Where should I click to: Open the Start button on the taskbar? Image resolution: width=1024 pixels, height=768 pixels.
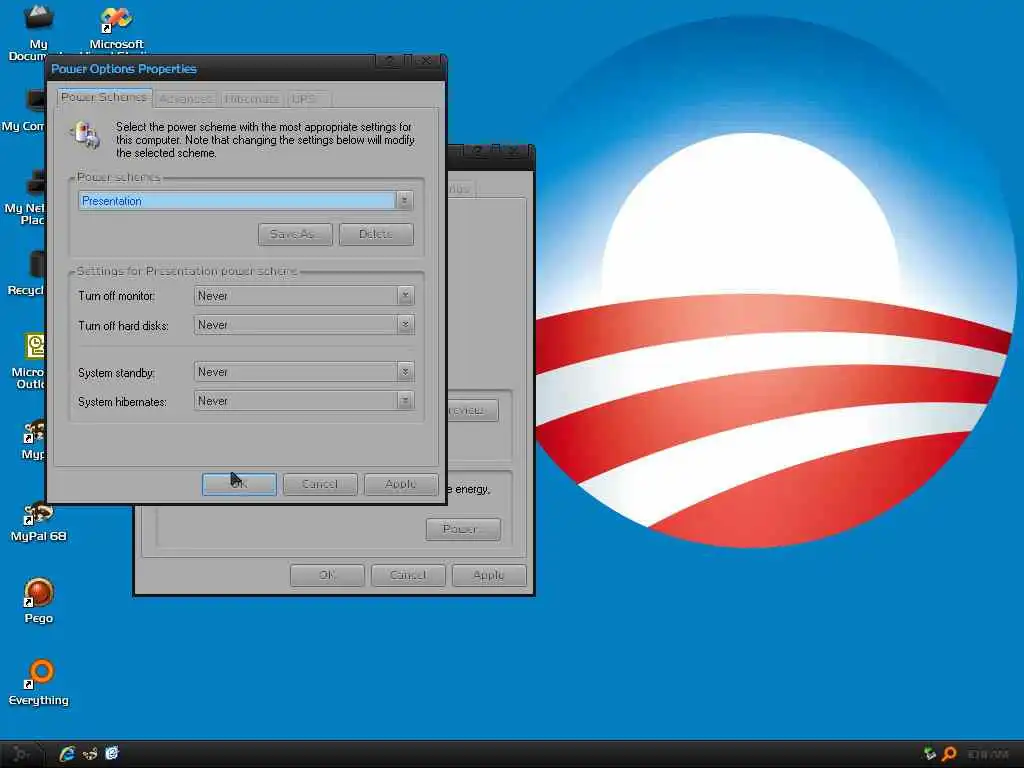point(22,754)
